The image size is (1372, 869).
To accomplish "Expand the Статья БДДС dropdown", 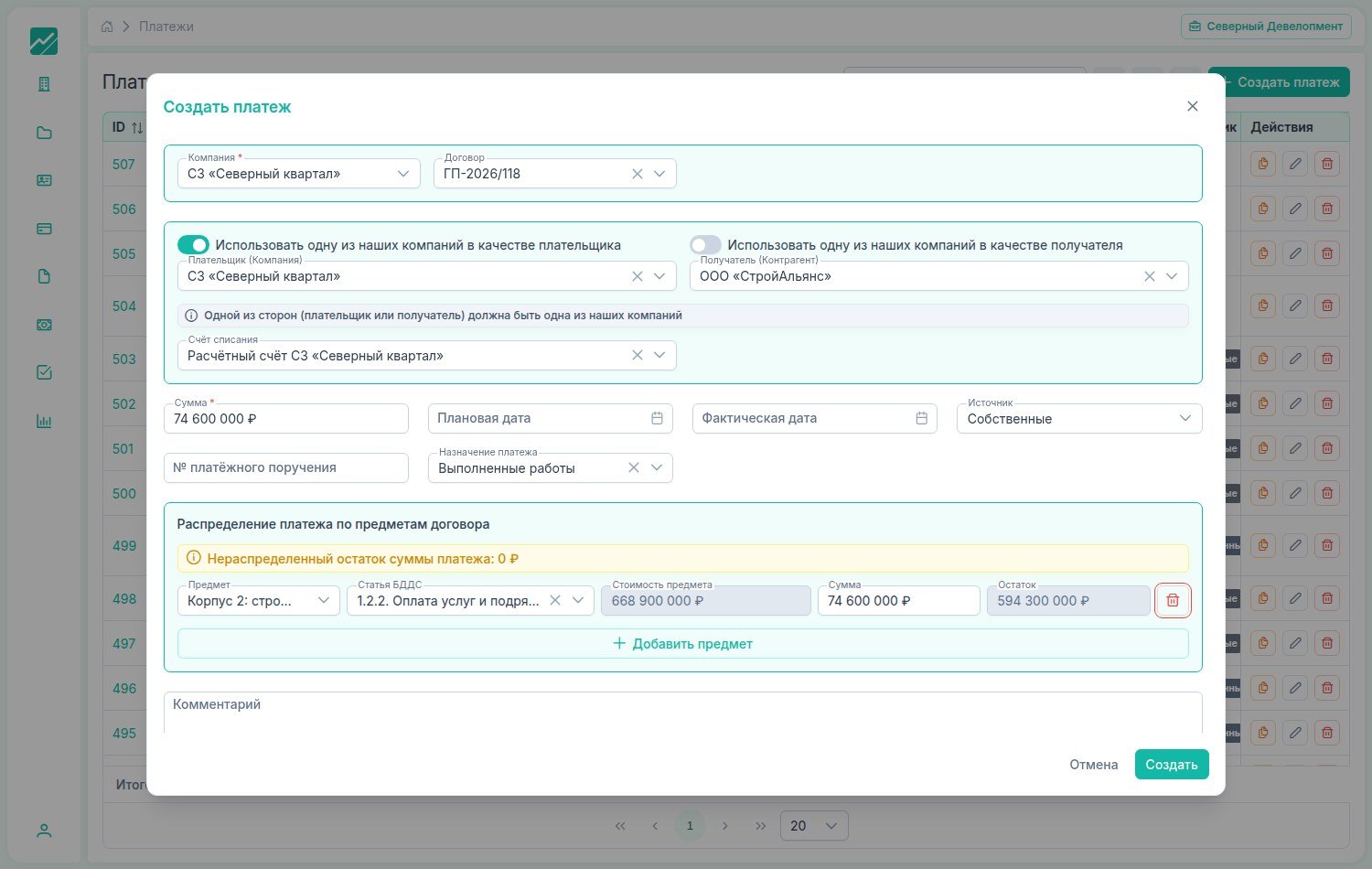I will click(x=578, y=600).
